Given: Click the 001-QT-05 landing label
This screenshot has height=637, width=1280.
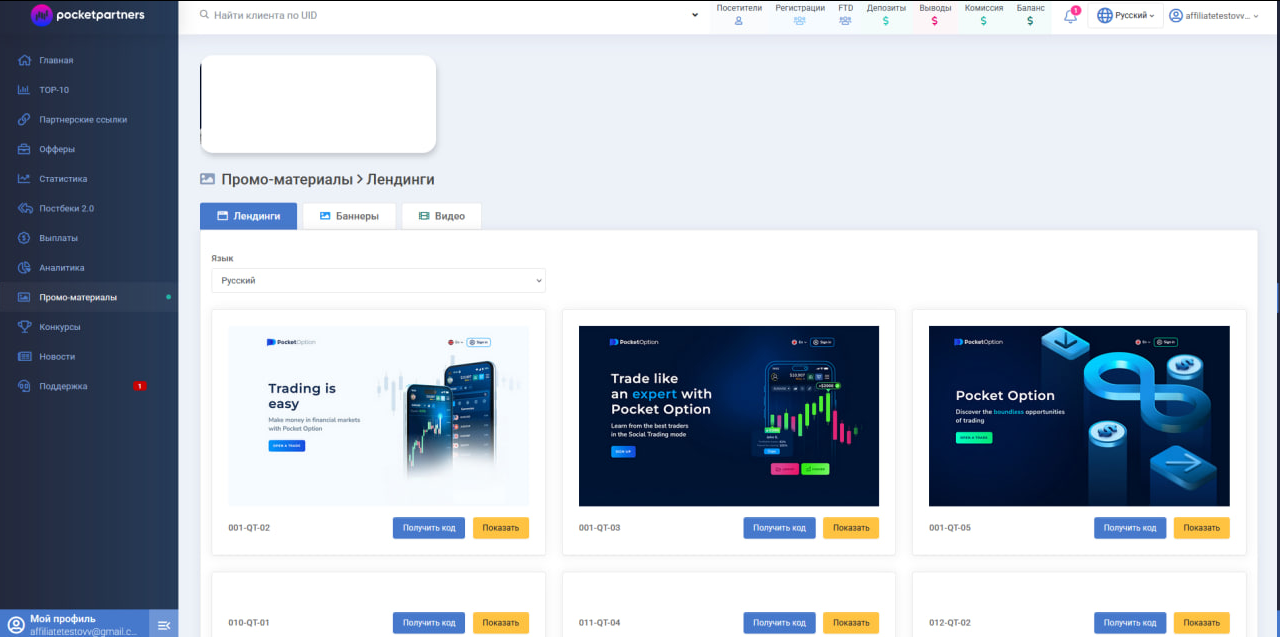Looking at the screenshot, I should pos(950,528).
